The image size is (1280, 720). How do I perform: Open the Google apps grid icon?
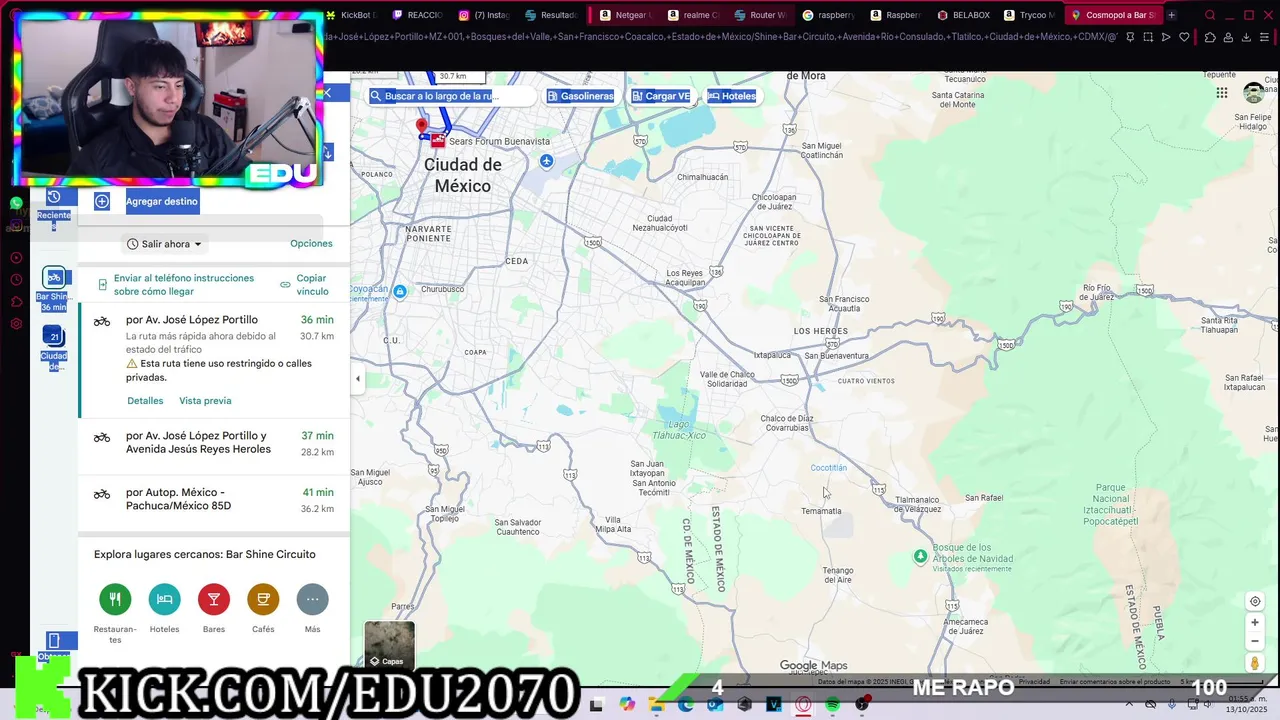[1222, 93]
